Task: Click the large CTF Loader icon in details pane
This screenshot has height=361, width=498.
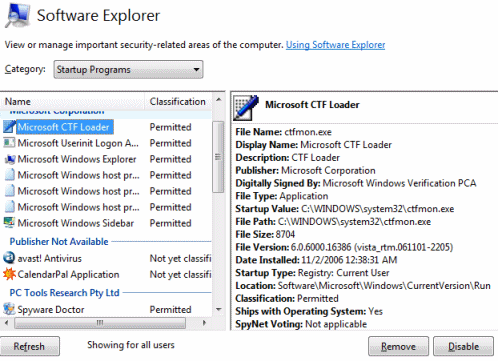Action: (246, 107)
